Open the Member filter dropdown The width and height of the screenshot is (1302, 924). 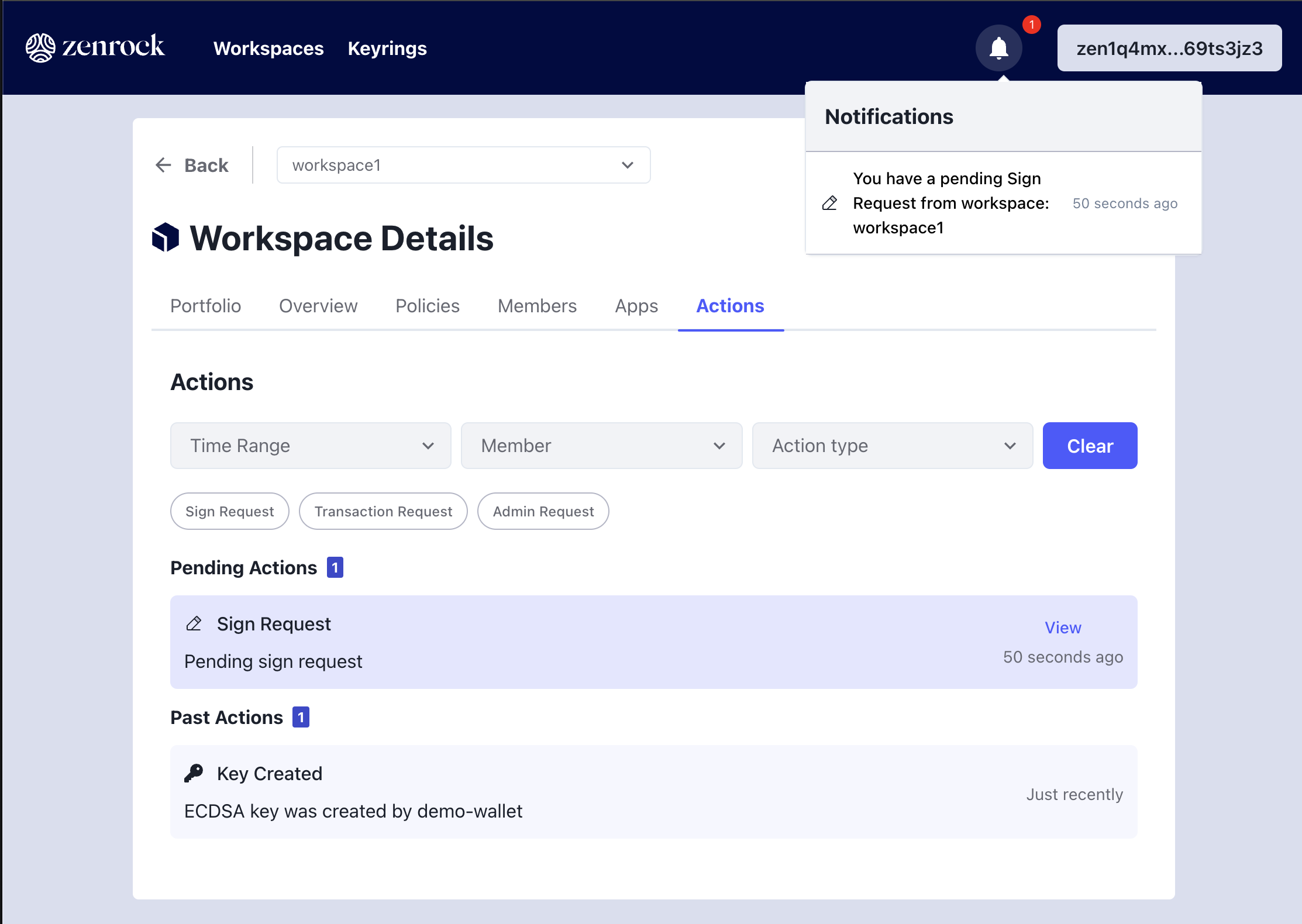[x=601, y=446]
